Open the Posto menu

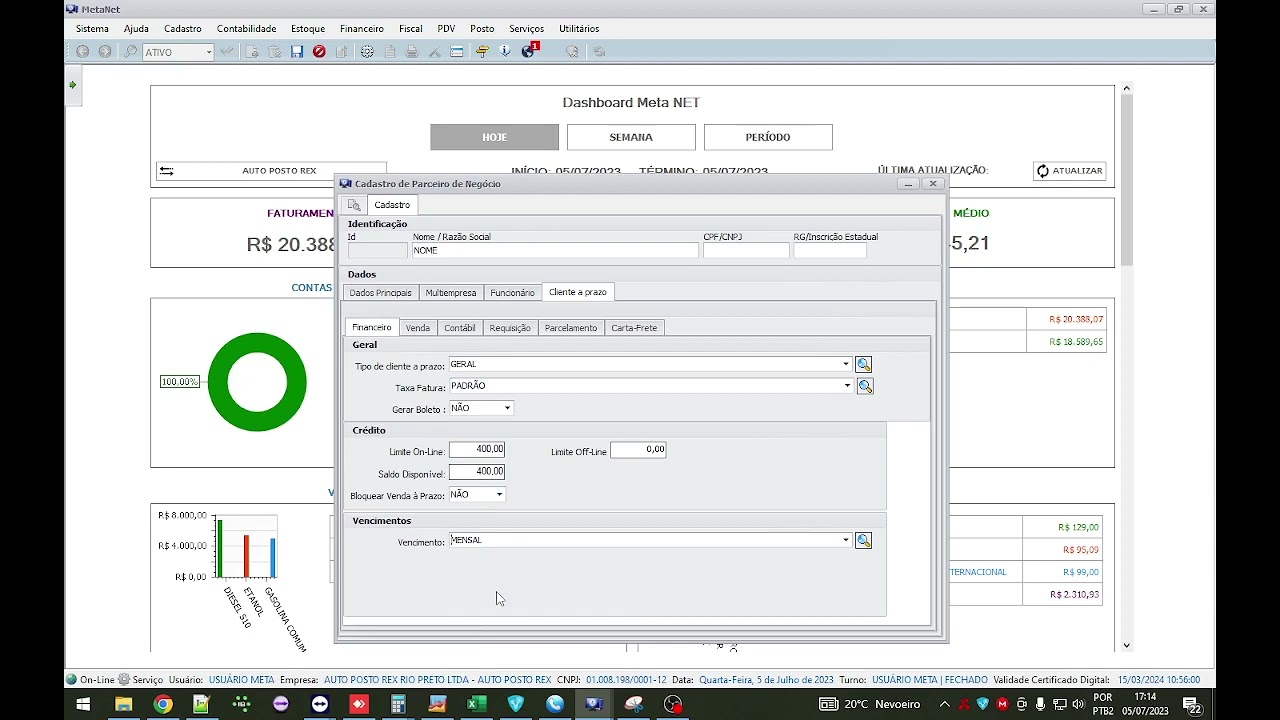click(x=482, y=29)
